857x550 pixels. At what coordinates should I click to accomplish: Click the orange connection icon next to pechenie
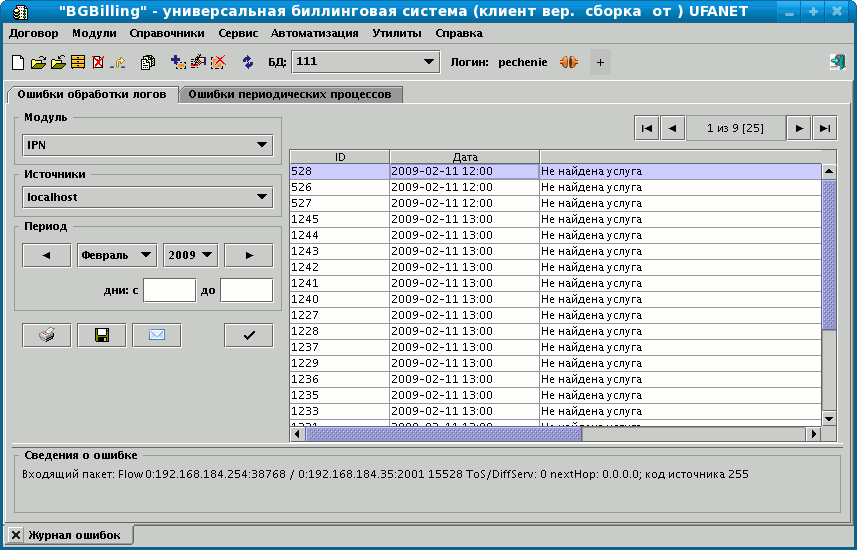point(569,62)
